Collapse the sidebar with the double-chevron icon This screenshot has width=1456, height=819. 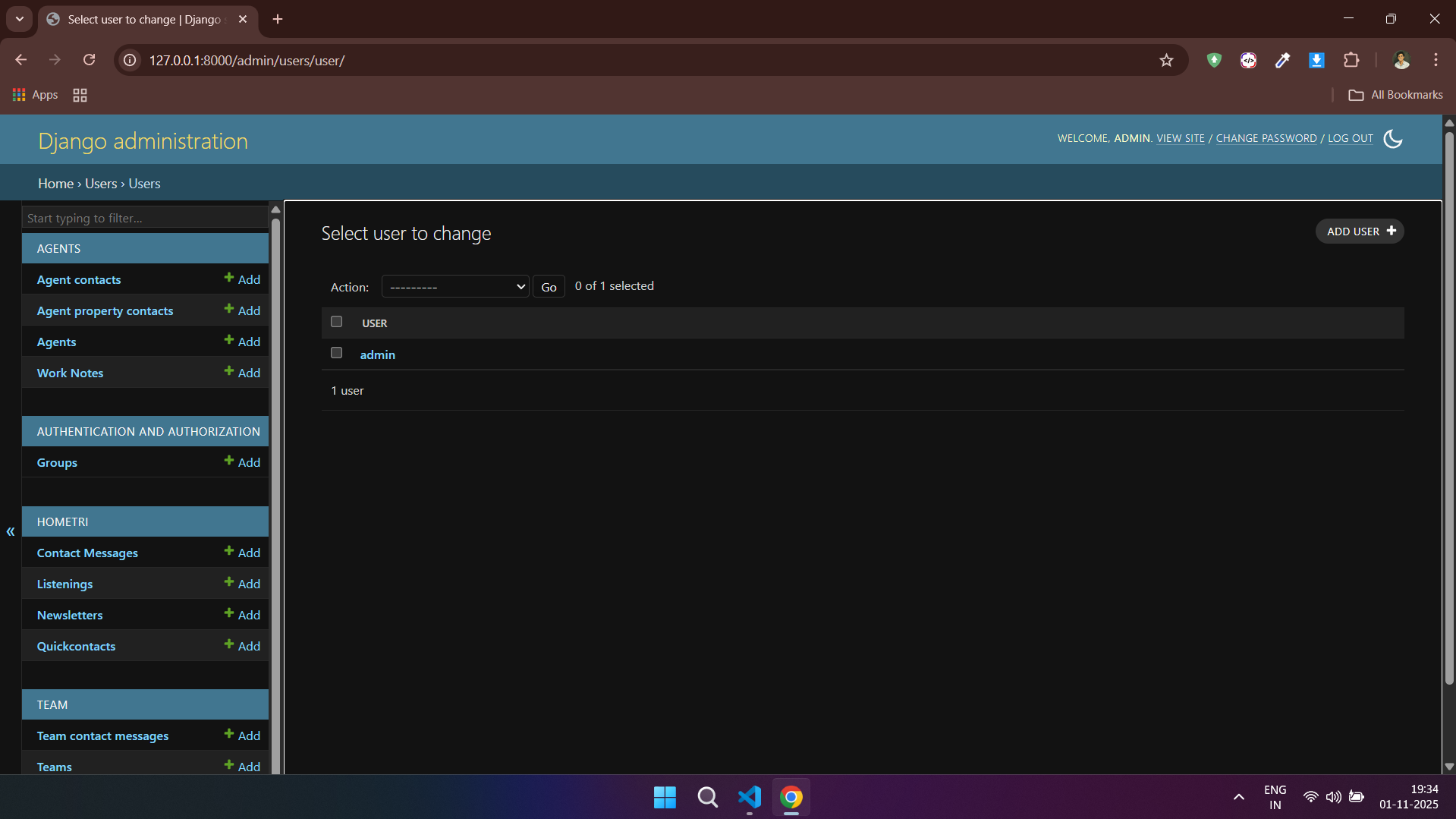11,531
